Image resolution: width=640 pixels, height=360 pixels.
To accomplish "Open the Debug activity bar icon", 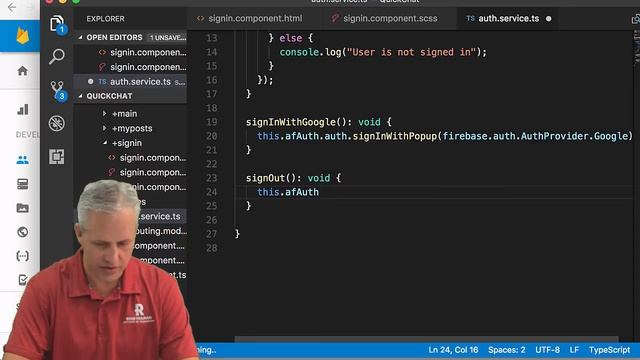I will (57, 123).
